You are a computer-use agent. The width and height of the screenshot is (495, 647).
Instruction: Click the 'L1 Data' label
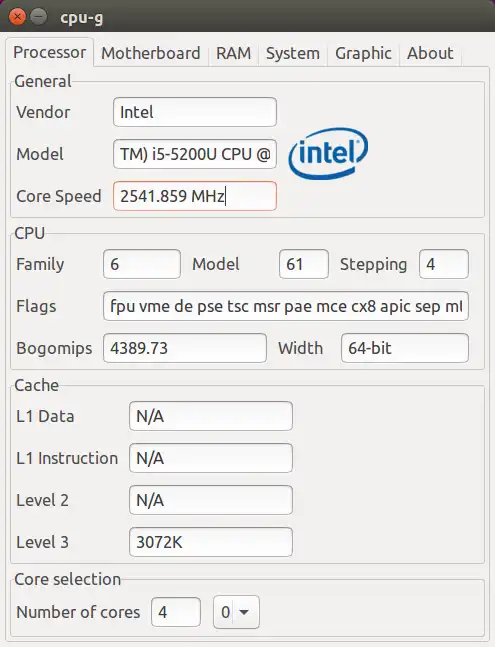(x=45, y=416)
